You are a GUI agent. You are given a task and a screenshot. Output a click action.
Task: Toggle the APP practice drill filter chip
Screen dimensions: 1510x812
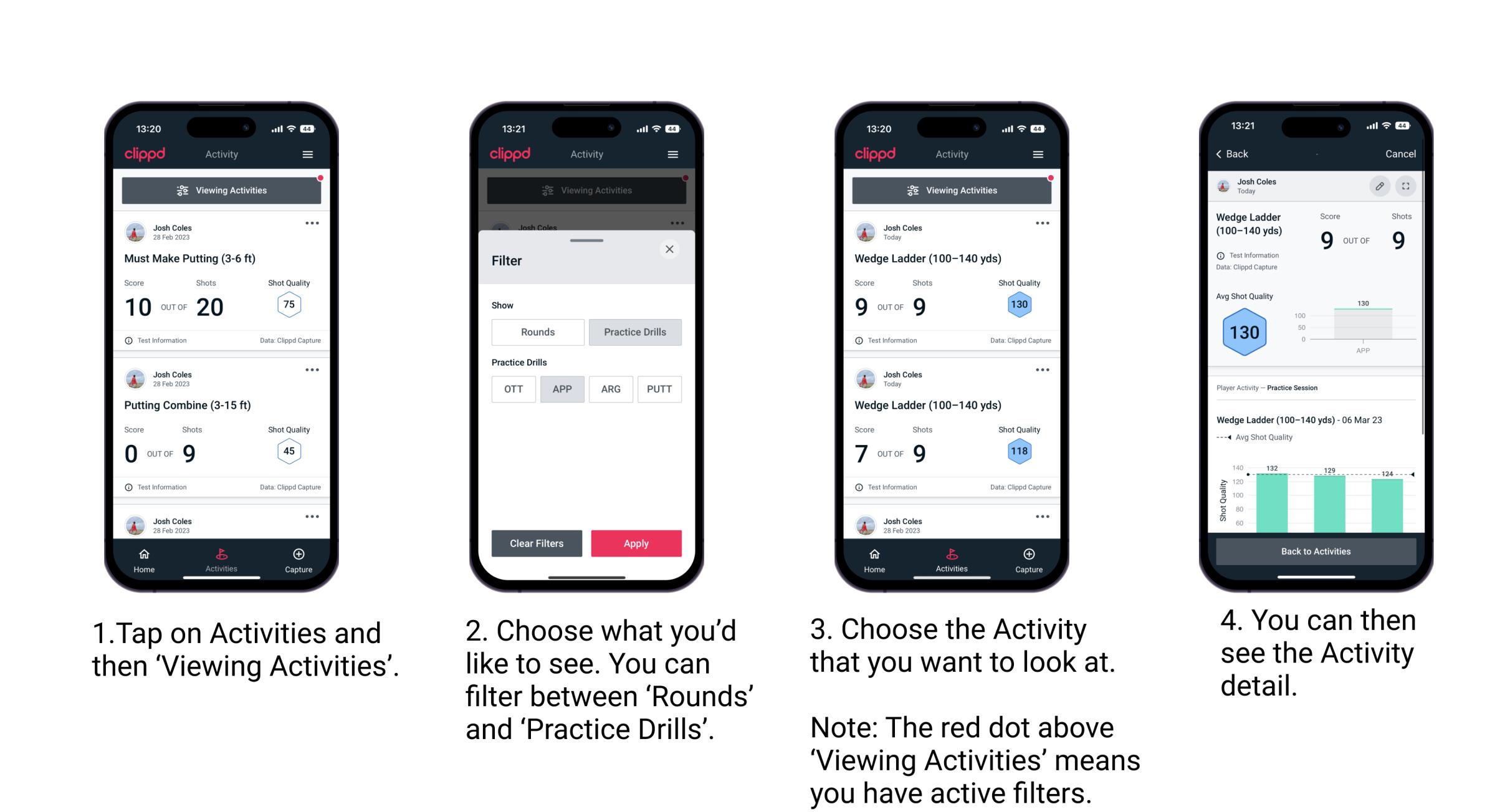tap(560, 389)
